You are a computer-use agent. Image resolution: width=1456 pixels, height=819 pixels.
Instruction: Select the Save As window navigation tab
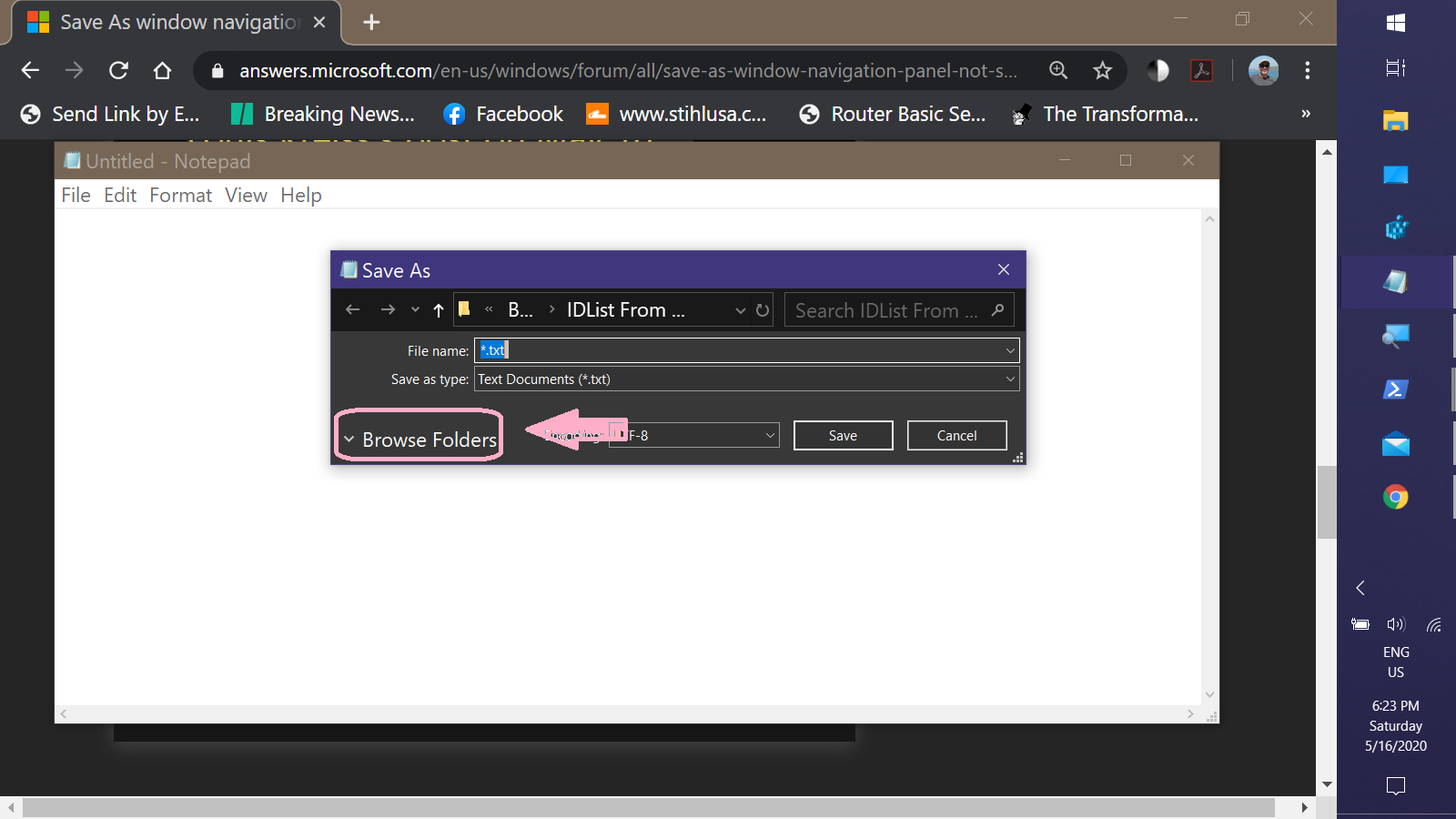click(177, 22)
